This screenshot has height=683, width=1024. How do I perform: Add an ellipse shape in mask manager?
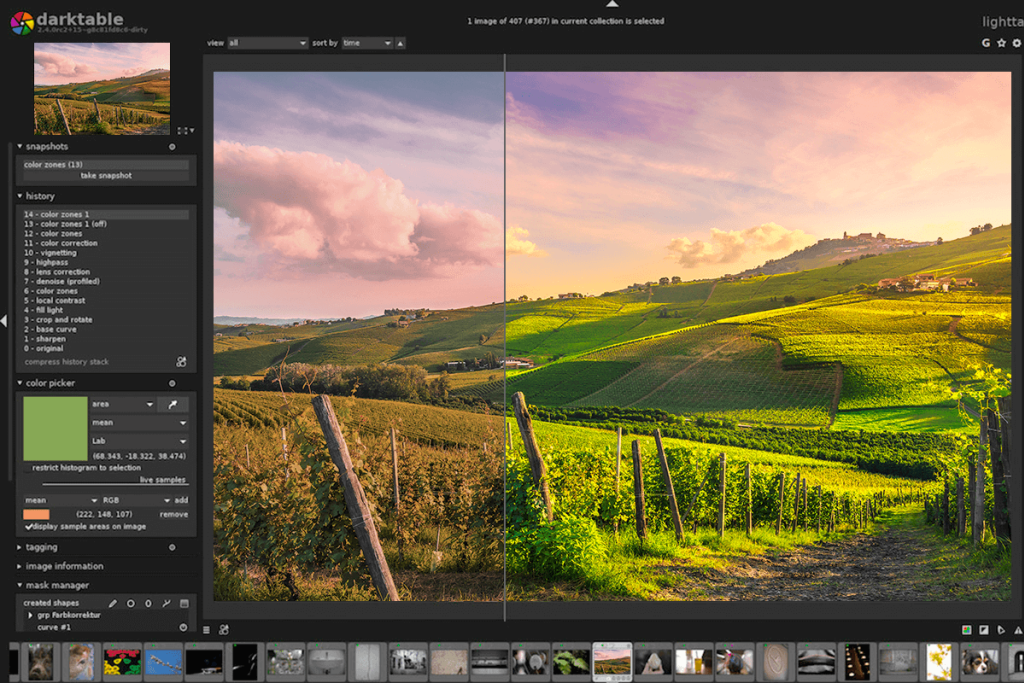(x=148, y=603)
